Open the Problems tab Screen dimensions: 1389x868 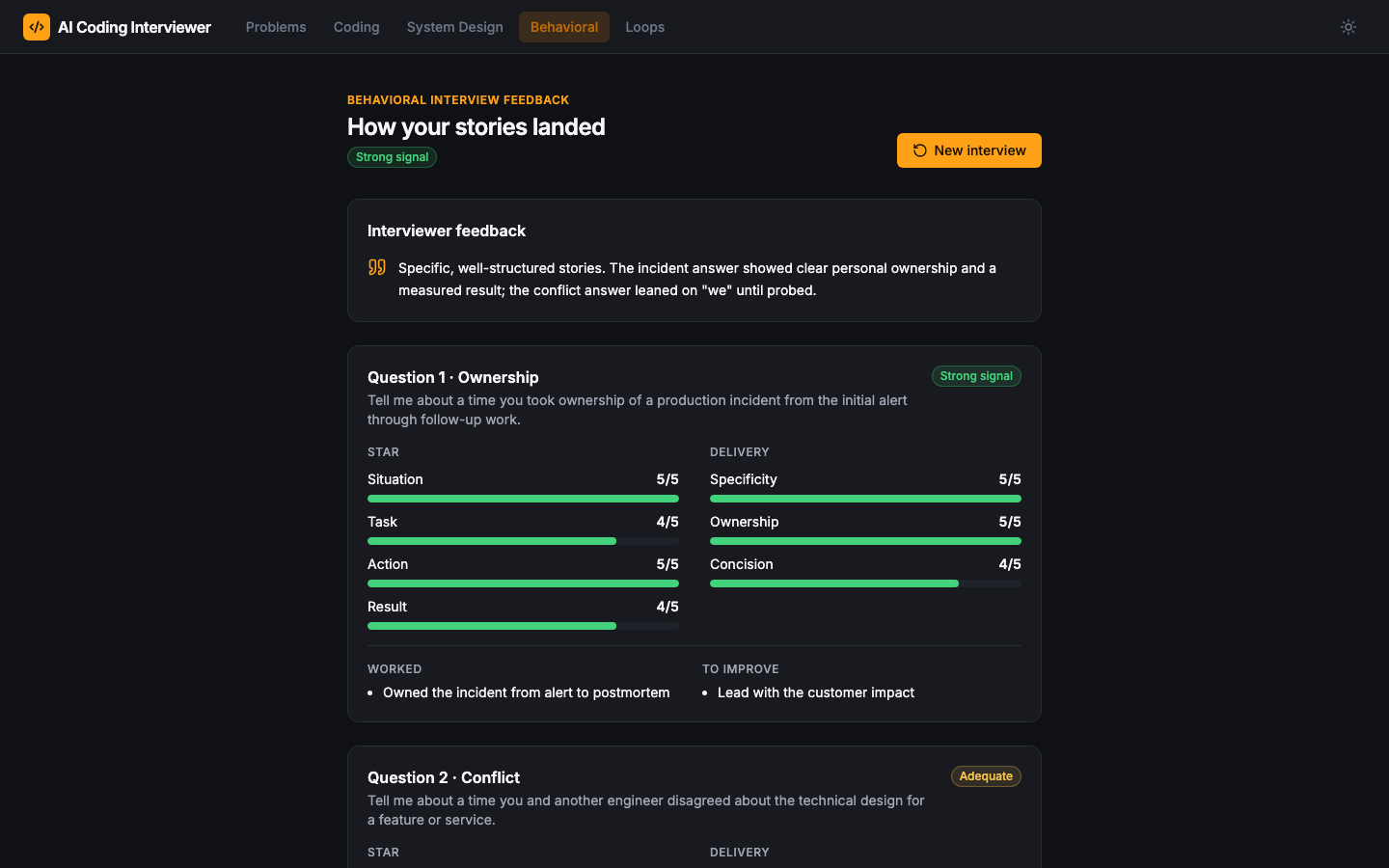[x=276, y=27]
